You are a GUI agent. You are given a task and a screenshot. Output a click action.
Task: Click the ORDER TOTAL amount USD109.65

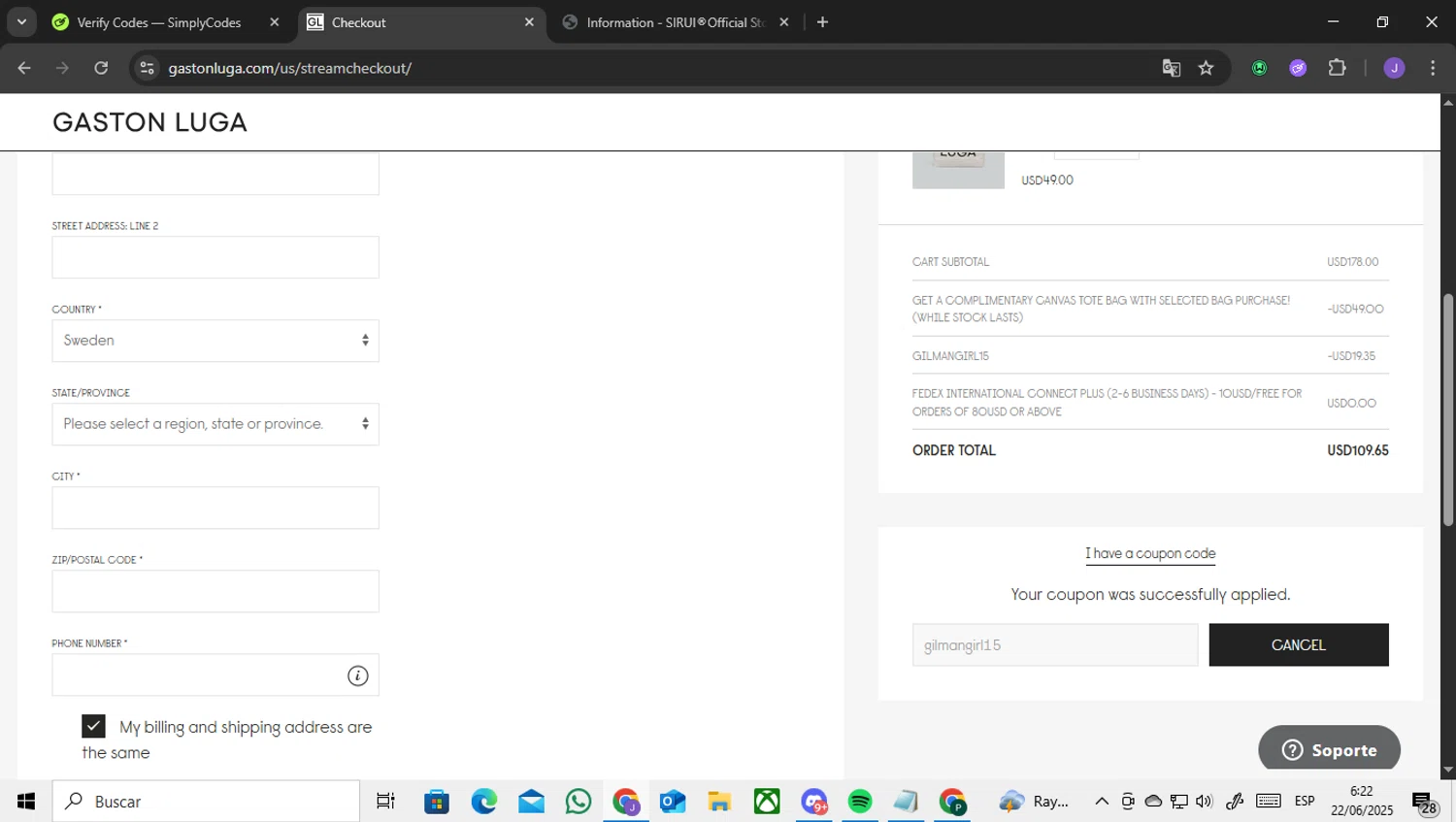pos(1358,450)
